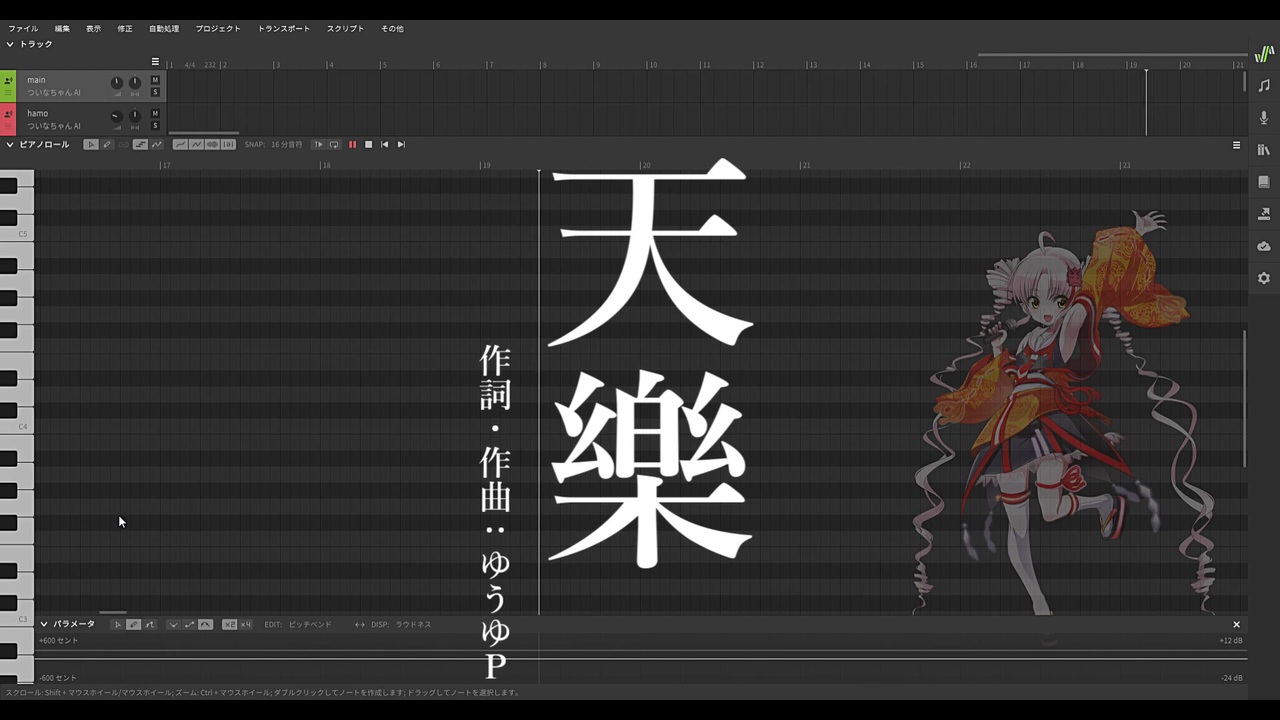This screenshot has height=720, width=1280.
Task: Open the SNAP 16分音符 dropdown
Action: [x=286, y=145]
